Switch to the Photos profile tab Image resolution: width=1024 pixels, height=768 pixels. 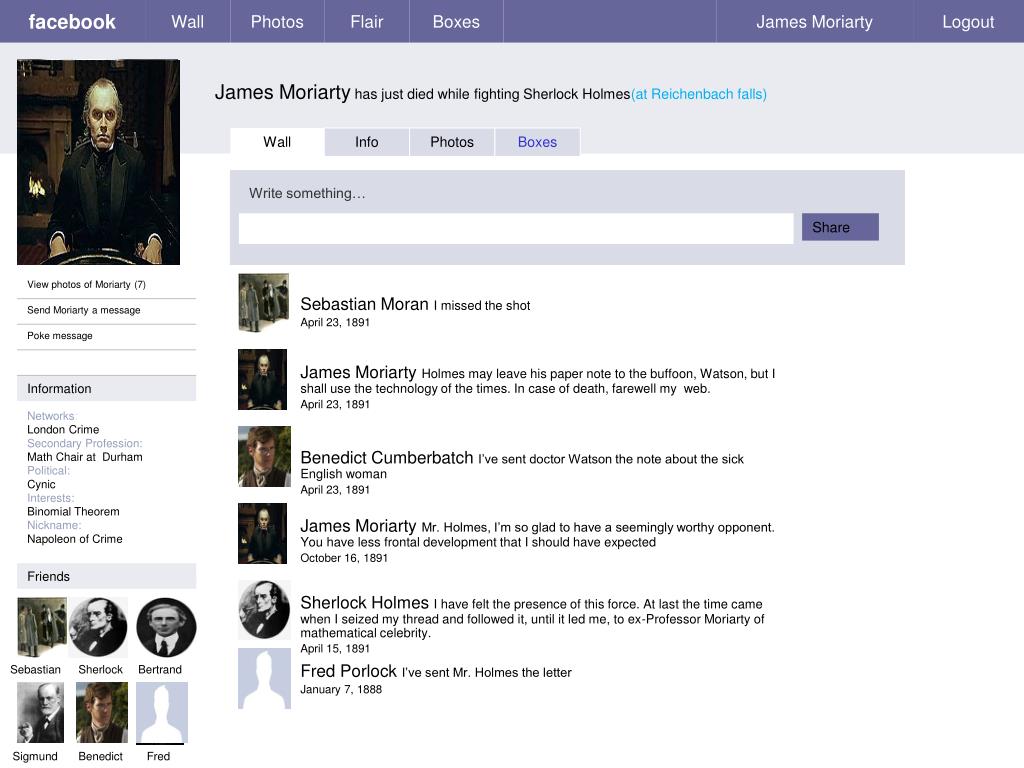(452, 142)
